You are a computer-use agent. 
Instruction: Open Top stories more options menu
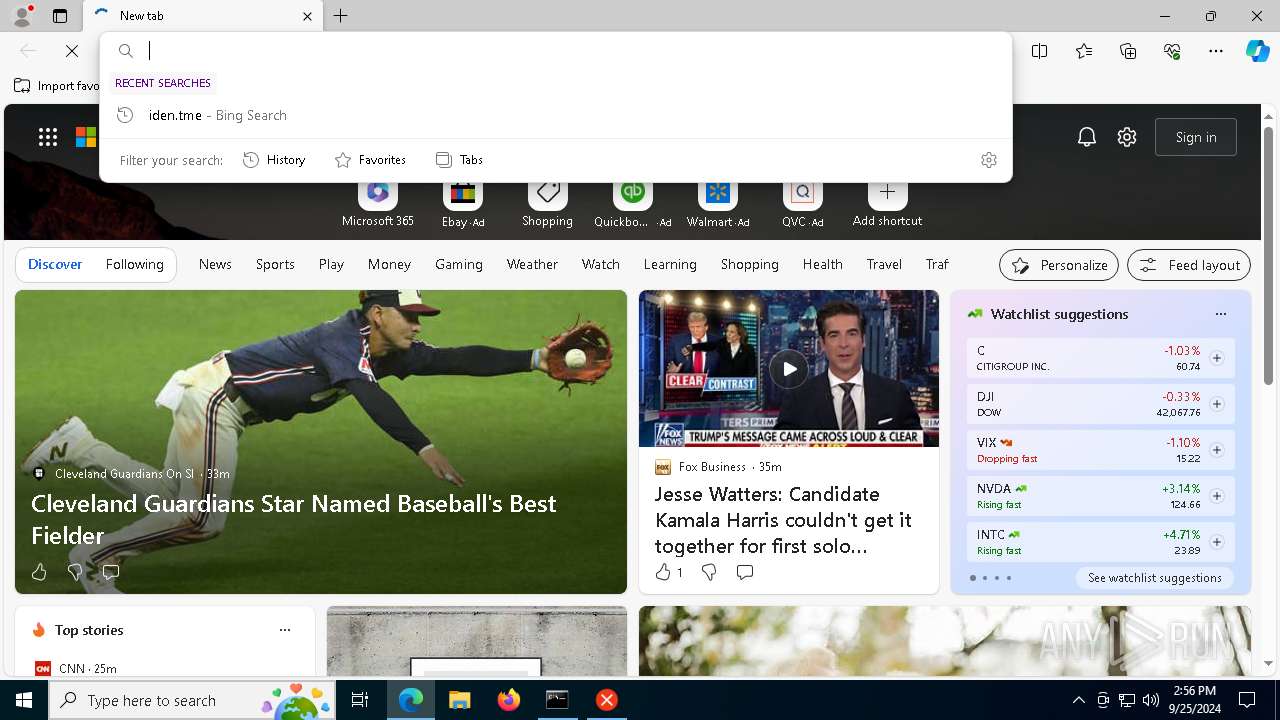pos(285,630)
